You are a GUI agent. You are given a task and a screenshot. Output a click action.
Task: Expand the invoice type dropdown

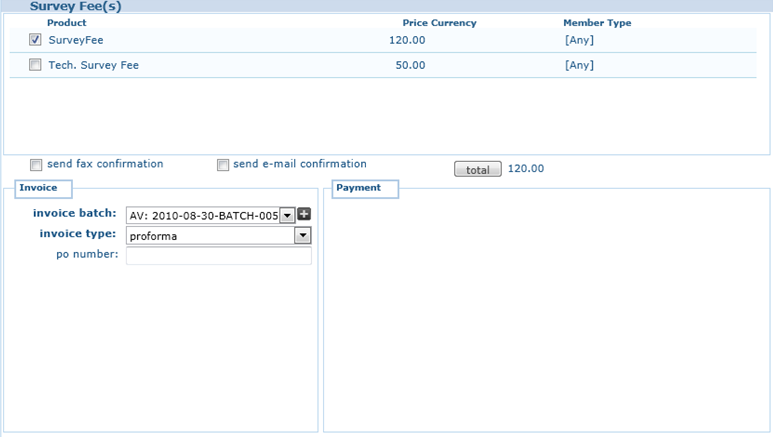click(302, 236)
